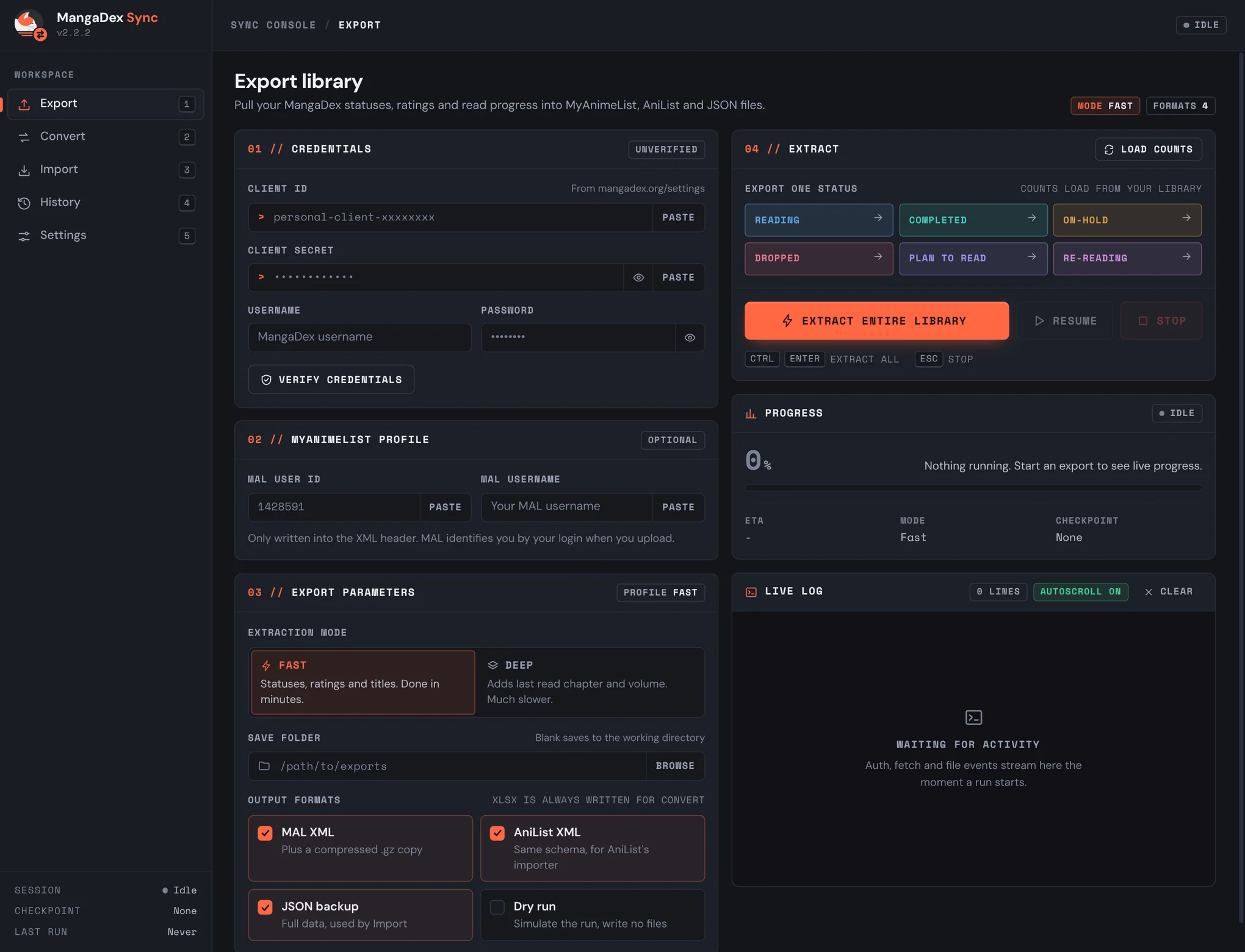Screen dimensions: 1245x952
Task: Click the lightning bolt on Extract Entire Library
Action: click(x=787, y=321)
